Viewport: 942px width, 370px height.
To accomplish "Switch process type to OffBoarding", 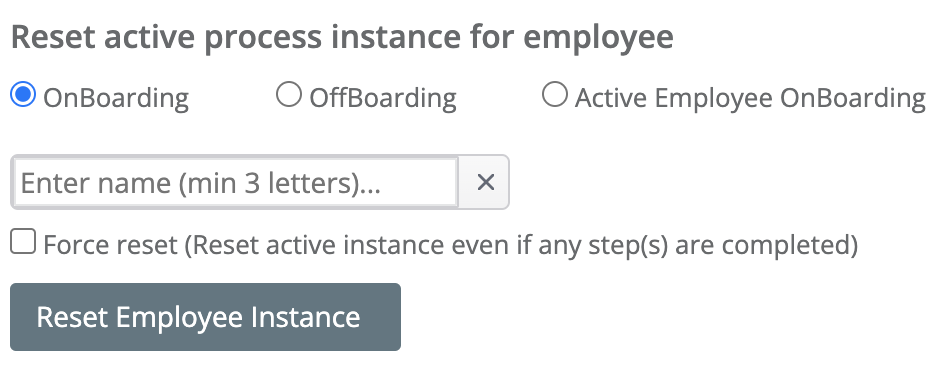I will point(288,95).
